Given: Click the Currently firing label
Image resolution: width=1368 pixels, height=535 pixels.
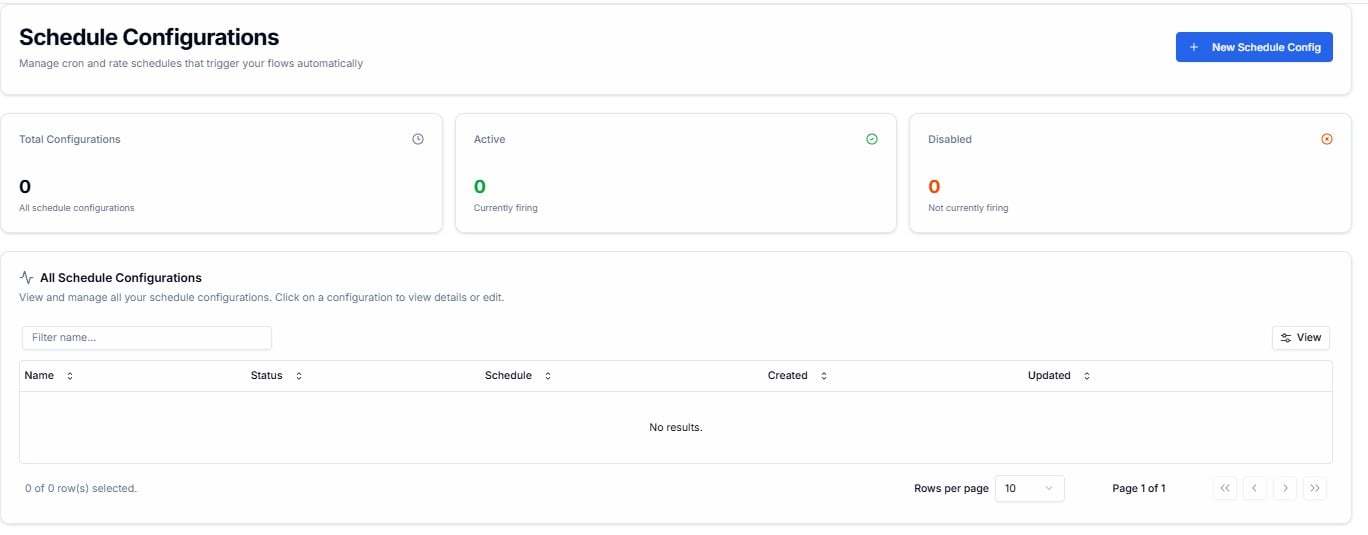Looking at the screenshot, I should click(506, 208).
